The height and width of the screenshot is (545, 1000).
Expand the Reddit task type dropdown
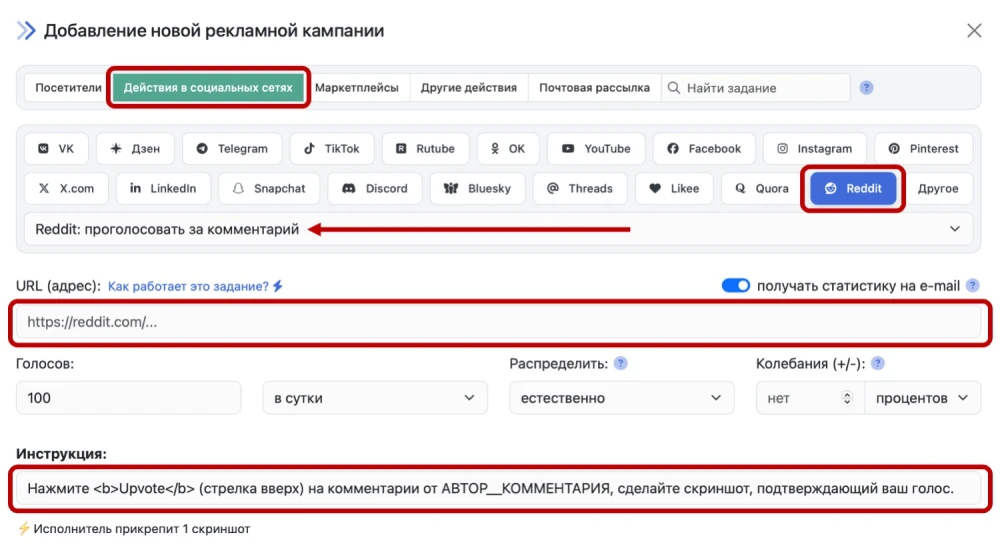pyautogui.click(x=953, y=229)
